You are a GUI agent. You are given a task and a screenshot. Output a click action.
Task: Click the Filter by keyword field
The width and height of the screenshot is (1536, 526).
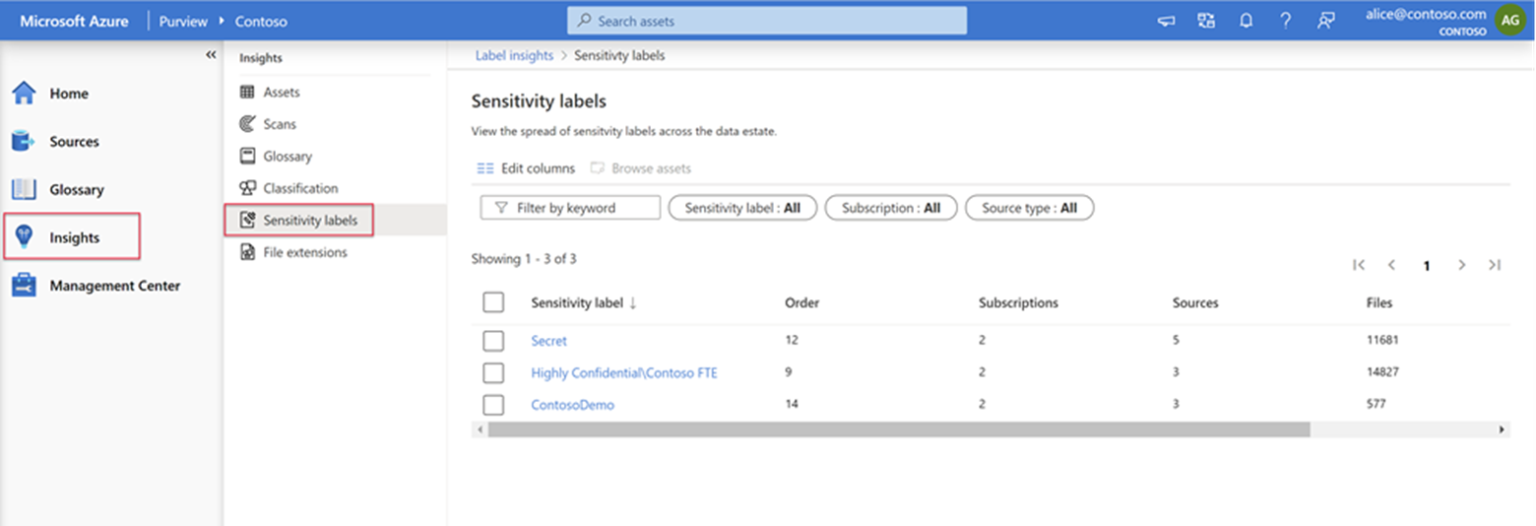(571, 208)
